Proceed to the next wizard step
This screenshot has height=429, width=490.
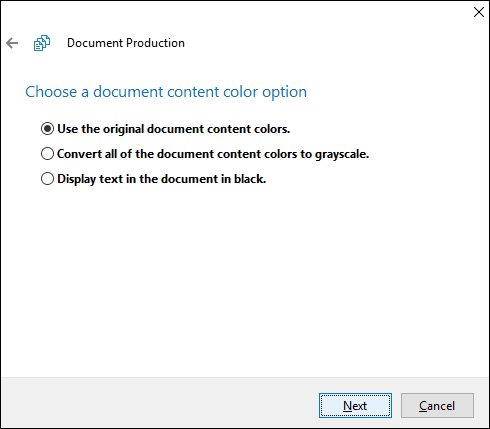tap(355, 406)
